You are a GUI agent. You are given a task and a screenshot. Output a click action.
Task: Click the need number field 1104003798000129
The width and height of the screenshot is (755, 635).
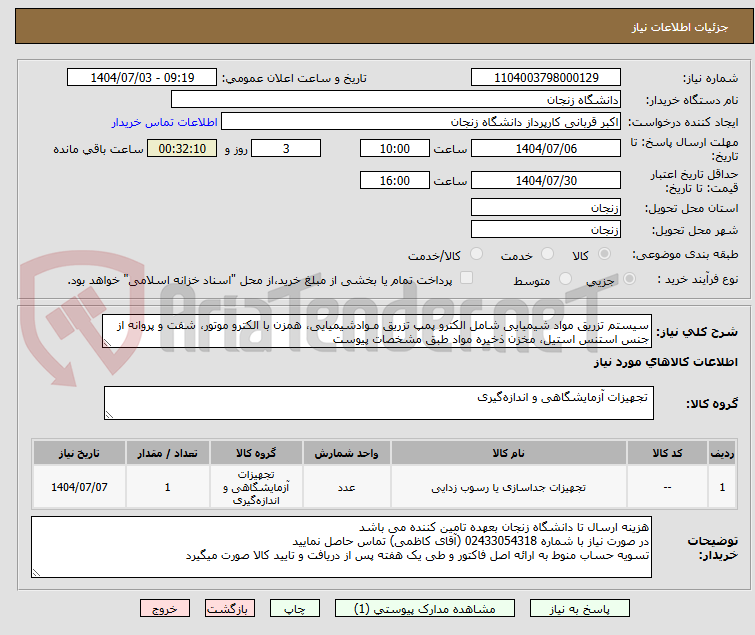tap(546, 78)
